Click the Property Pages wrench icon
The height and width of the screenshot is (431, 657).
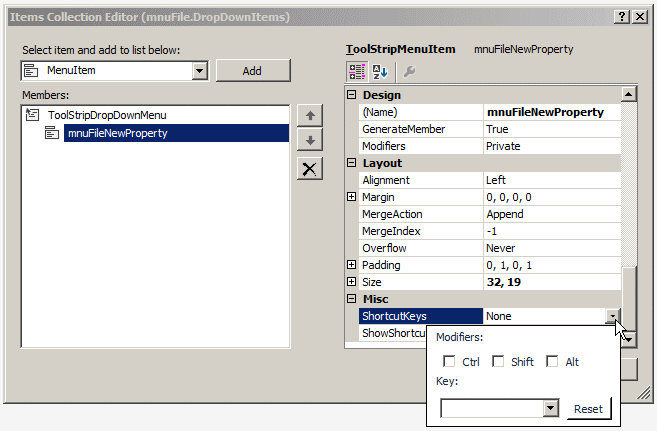pyautogui.click(x=409, y=72)
